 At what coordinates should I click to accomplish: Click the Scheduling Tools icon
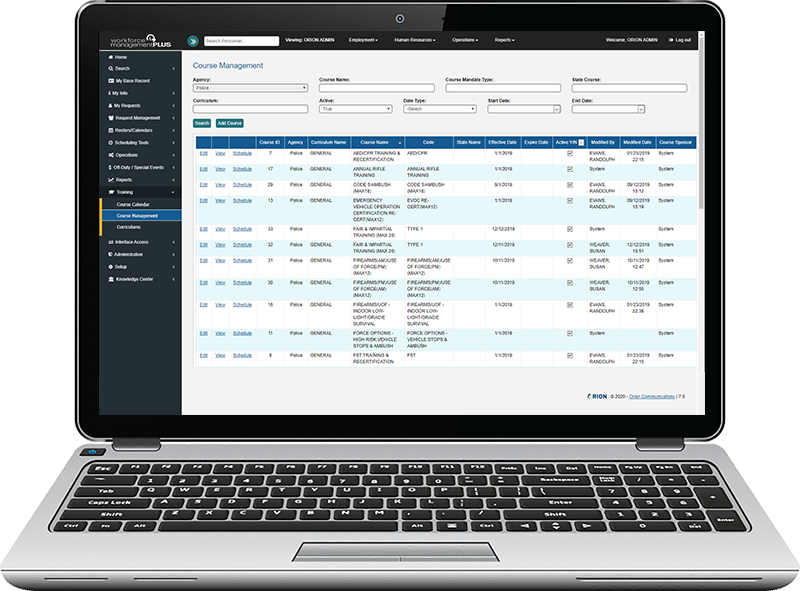coord(111,142)
